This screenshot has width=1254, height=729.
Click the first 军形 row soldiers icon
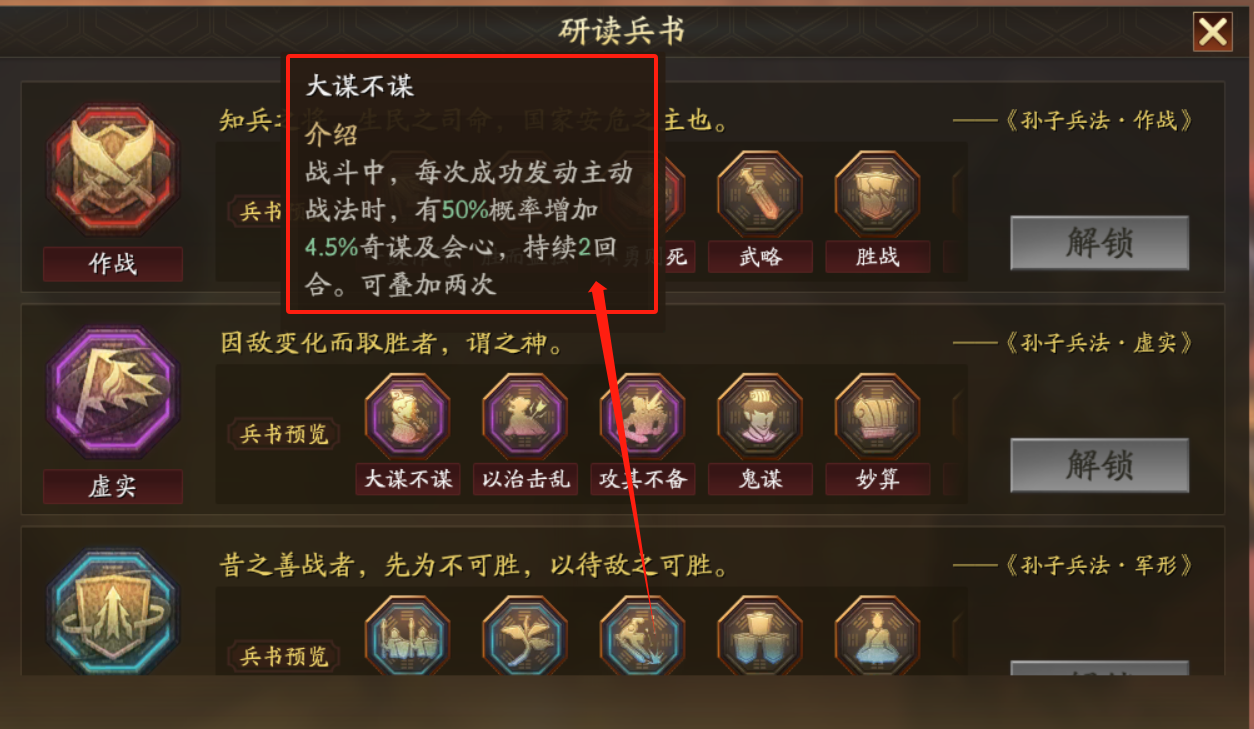pos(407,637)
